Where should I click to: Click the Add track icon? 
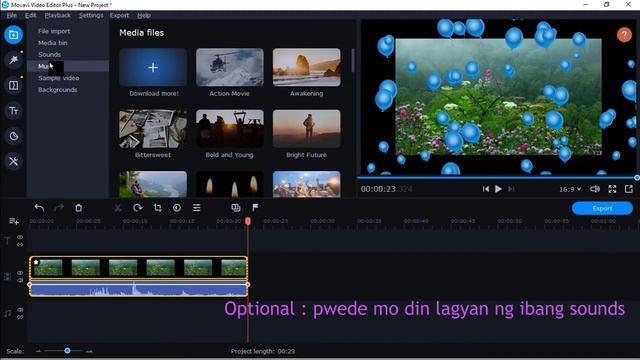tap(13, 222)
